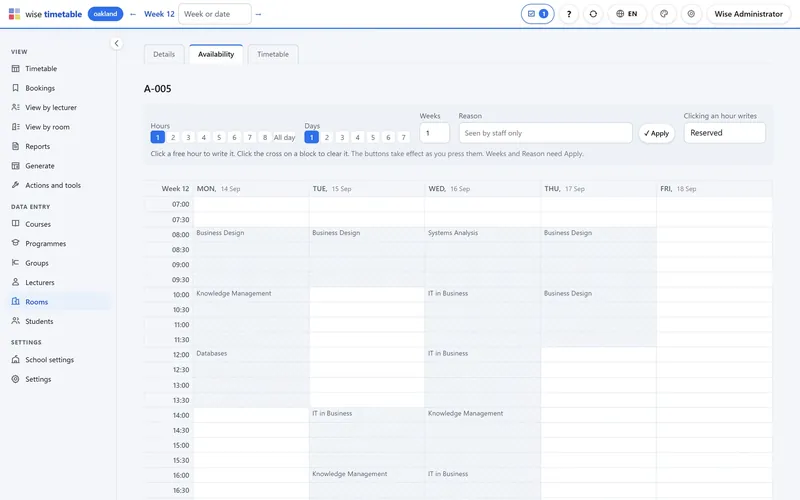Open the Generate icon in sidebar

click(16, 166)
